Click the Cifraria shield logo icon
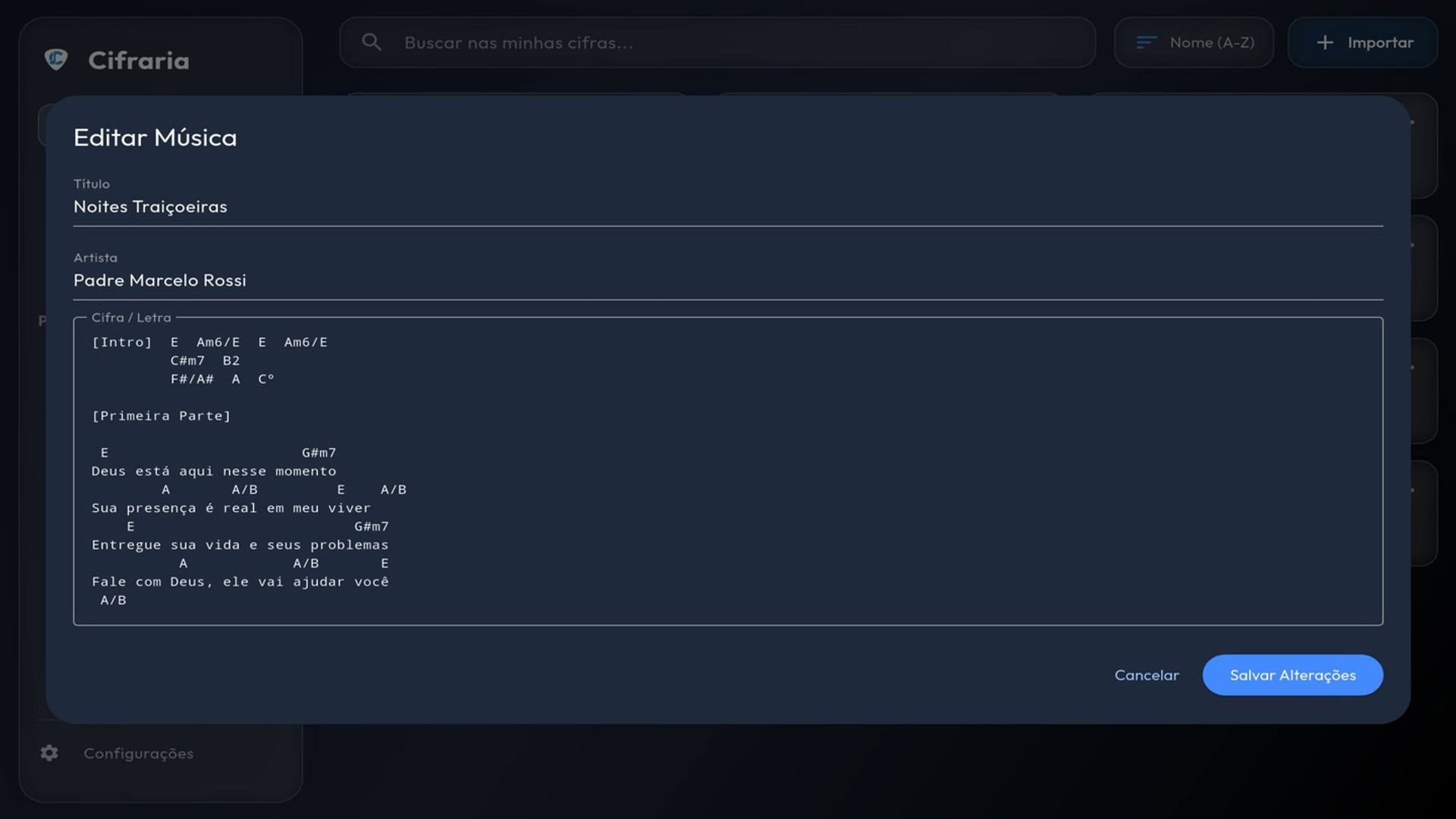Viewport: 1456px width, 819px height. coord(56,59)
